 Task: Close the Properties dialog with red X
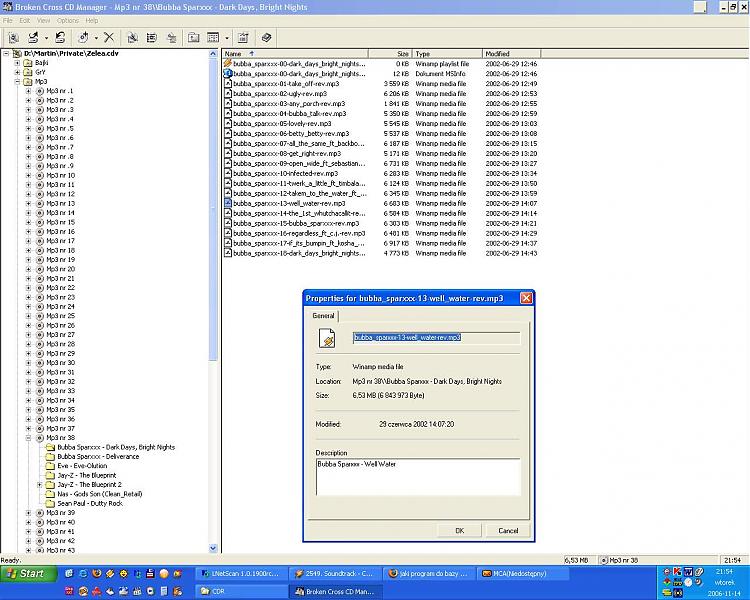point(526,298)
